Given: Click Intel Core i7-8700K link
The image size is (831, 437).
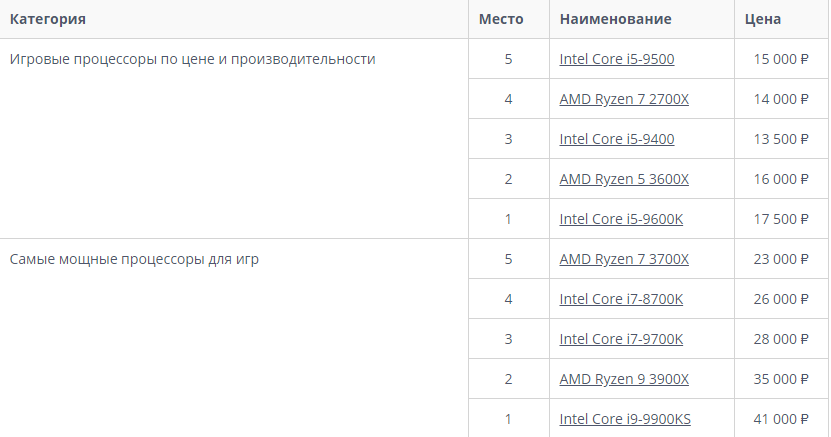Looking at the screenshot, I should pos(621,299).
